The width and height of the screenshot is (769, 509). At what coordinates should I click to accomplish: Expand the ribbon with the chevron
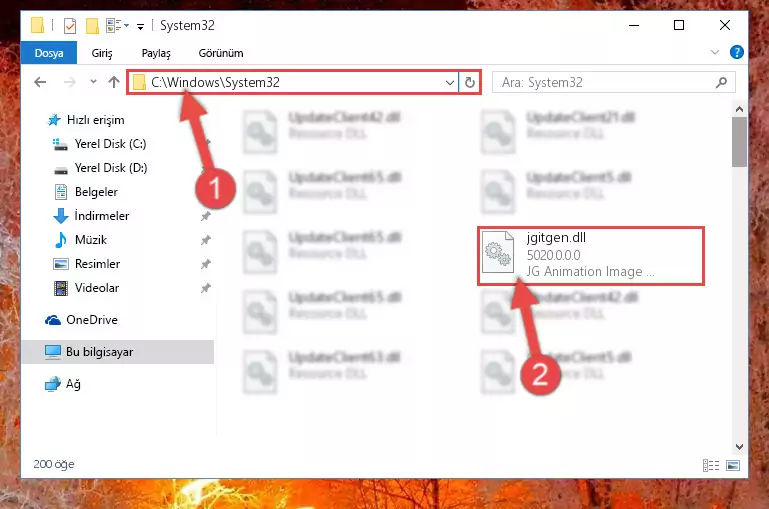[x=715, y=52]
